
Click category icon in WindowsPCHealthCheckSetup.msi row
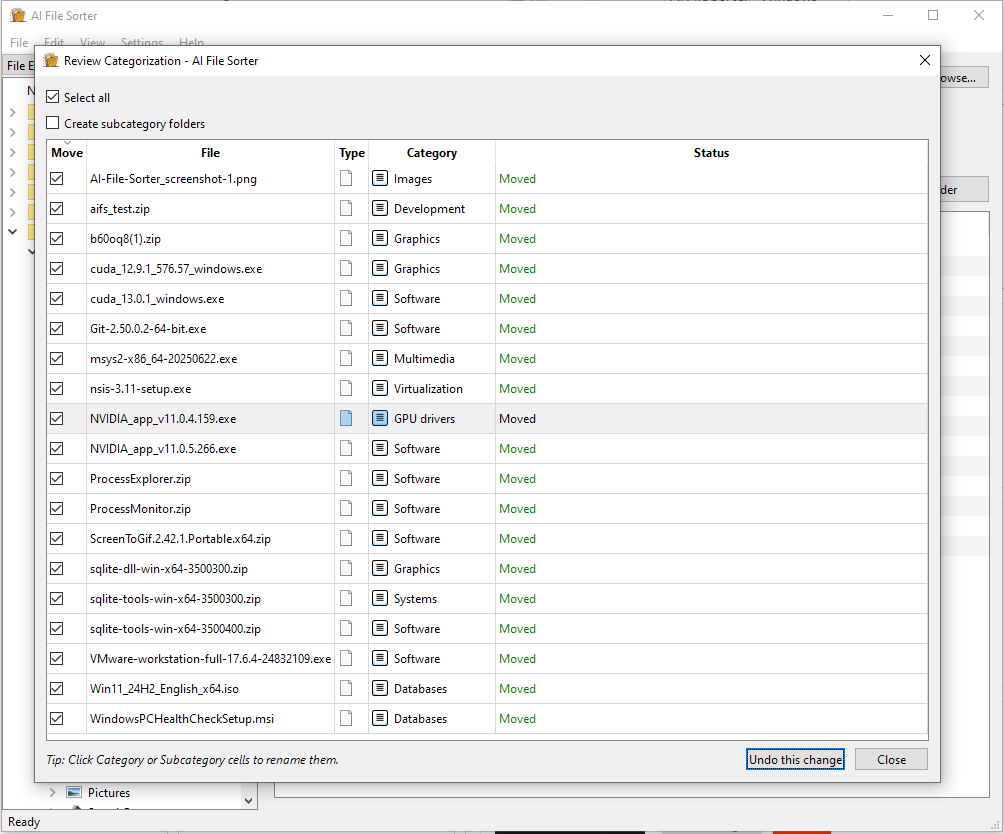(x=380, y=719)
